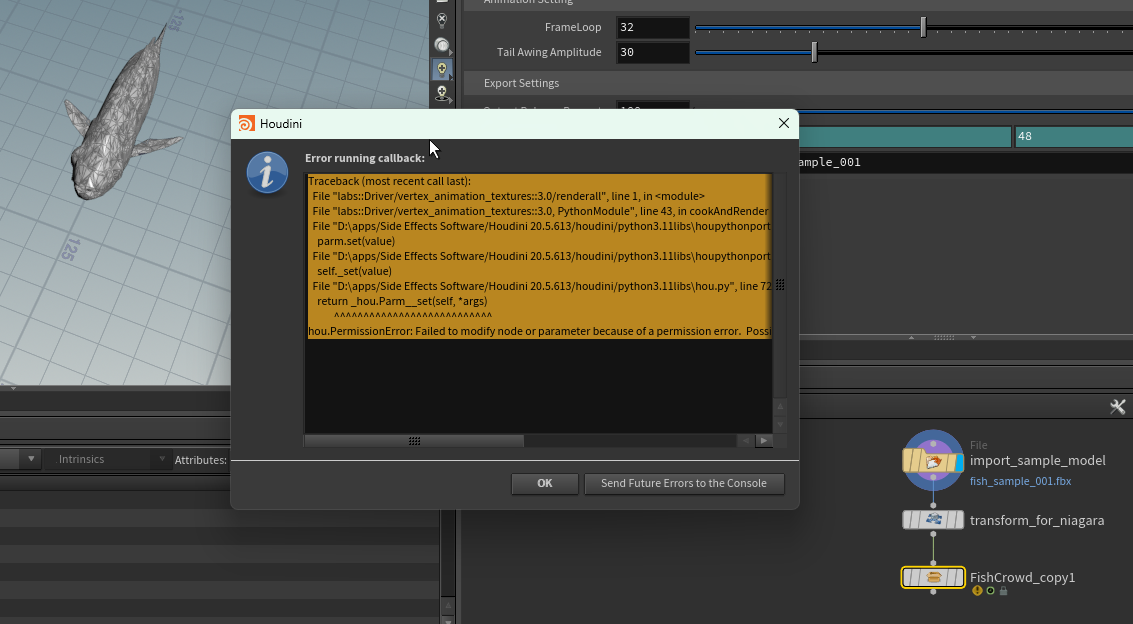Toggle the disabled-lighting bulb icon in viewport
Screen dimensions: 1133x624
pyautogui.click(x=441, y=20)
